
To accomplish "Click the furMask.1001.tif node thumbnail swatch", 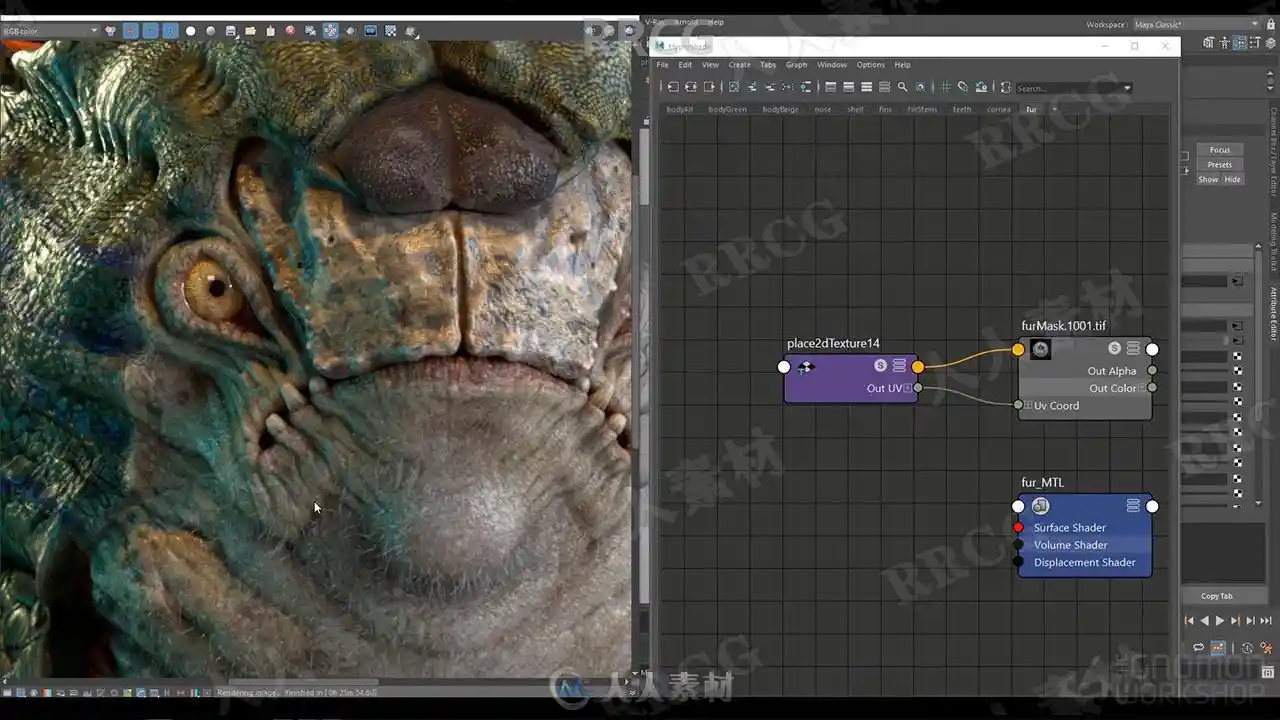I will (x=1040, y=349).
